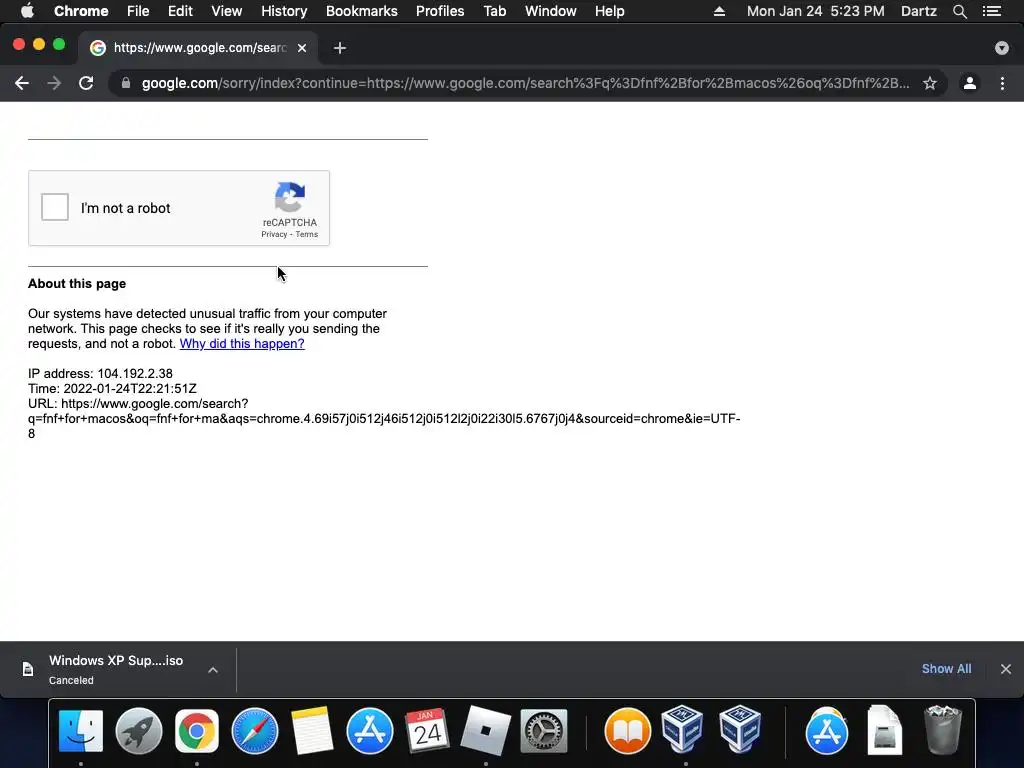
Task: Open the View menu
Action: tap(227, 11)
